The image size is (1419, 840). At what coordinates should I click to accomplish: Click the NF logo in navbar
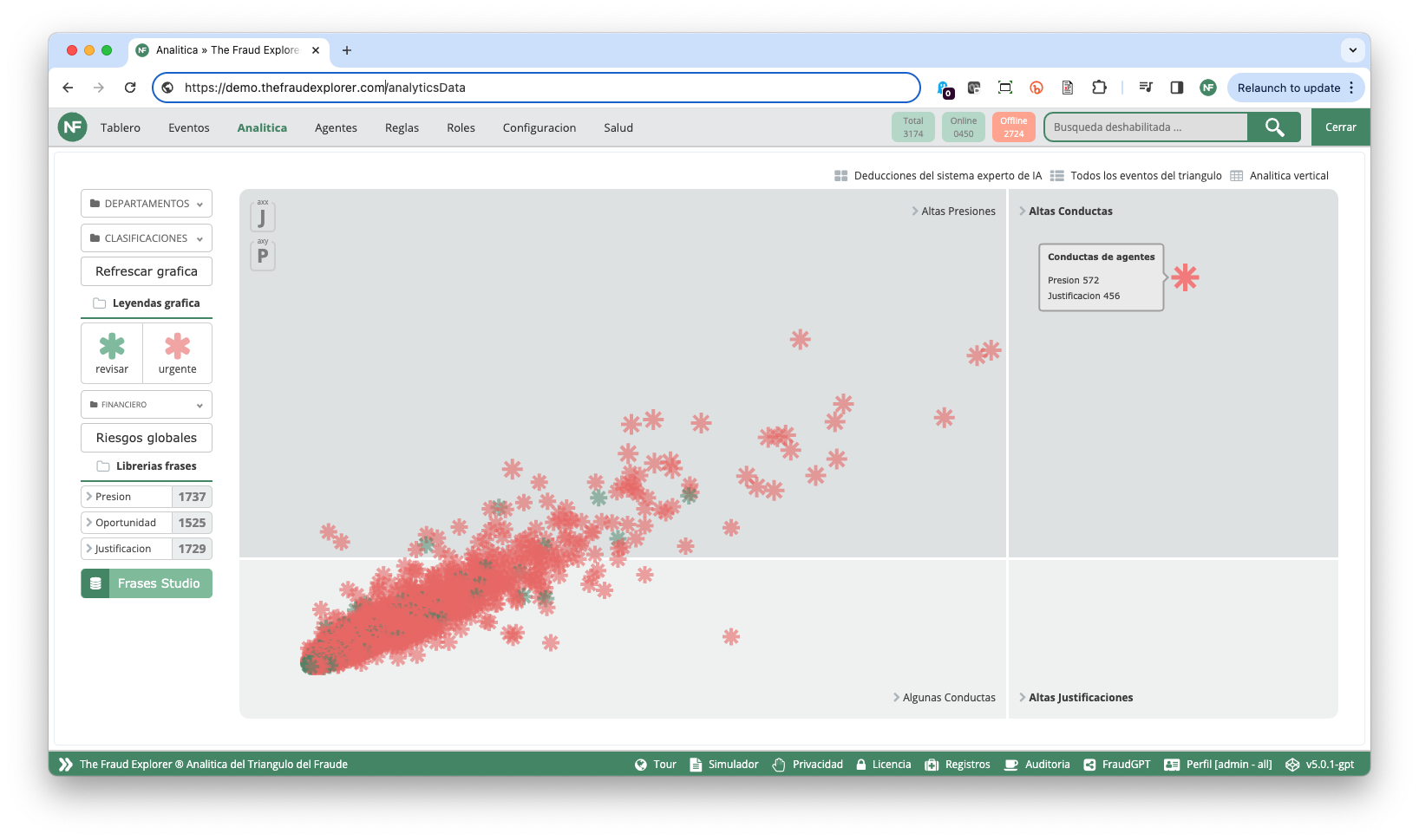pyautogui.click(x=73, y=127)
